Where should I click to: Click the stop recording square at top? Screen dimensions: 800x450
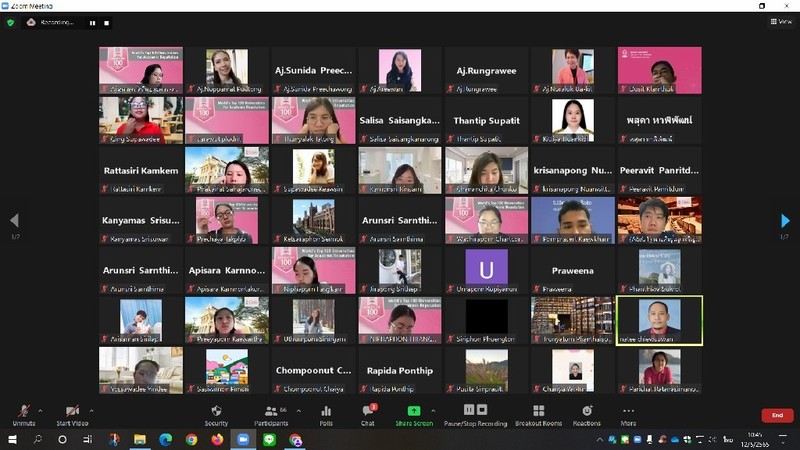click(x=108, y=22)
